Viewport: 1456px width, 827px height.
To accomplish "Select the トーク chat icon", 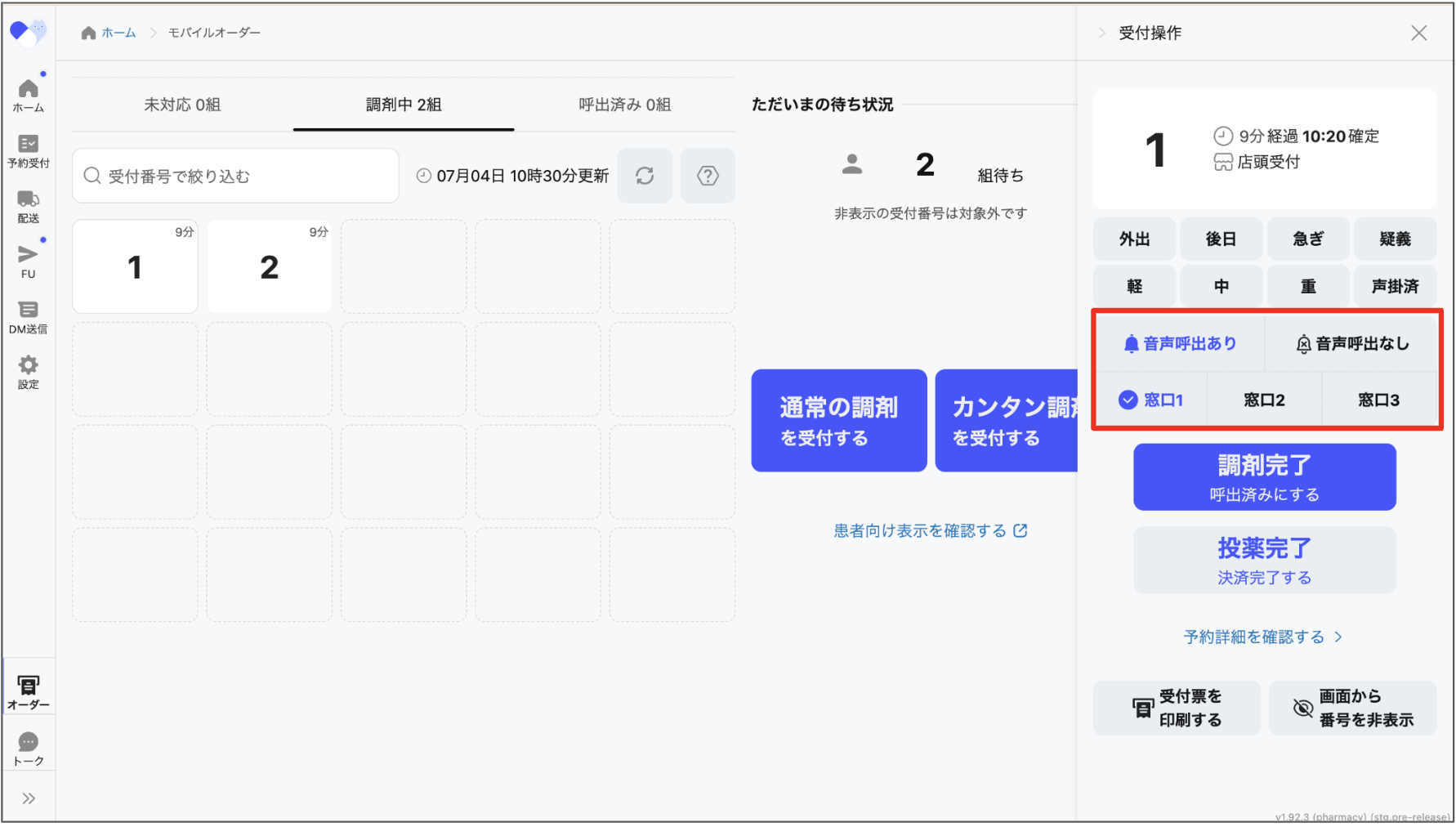I will [x=28, y=742].
